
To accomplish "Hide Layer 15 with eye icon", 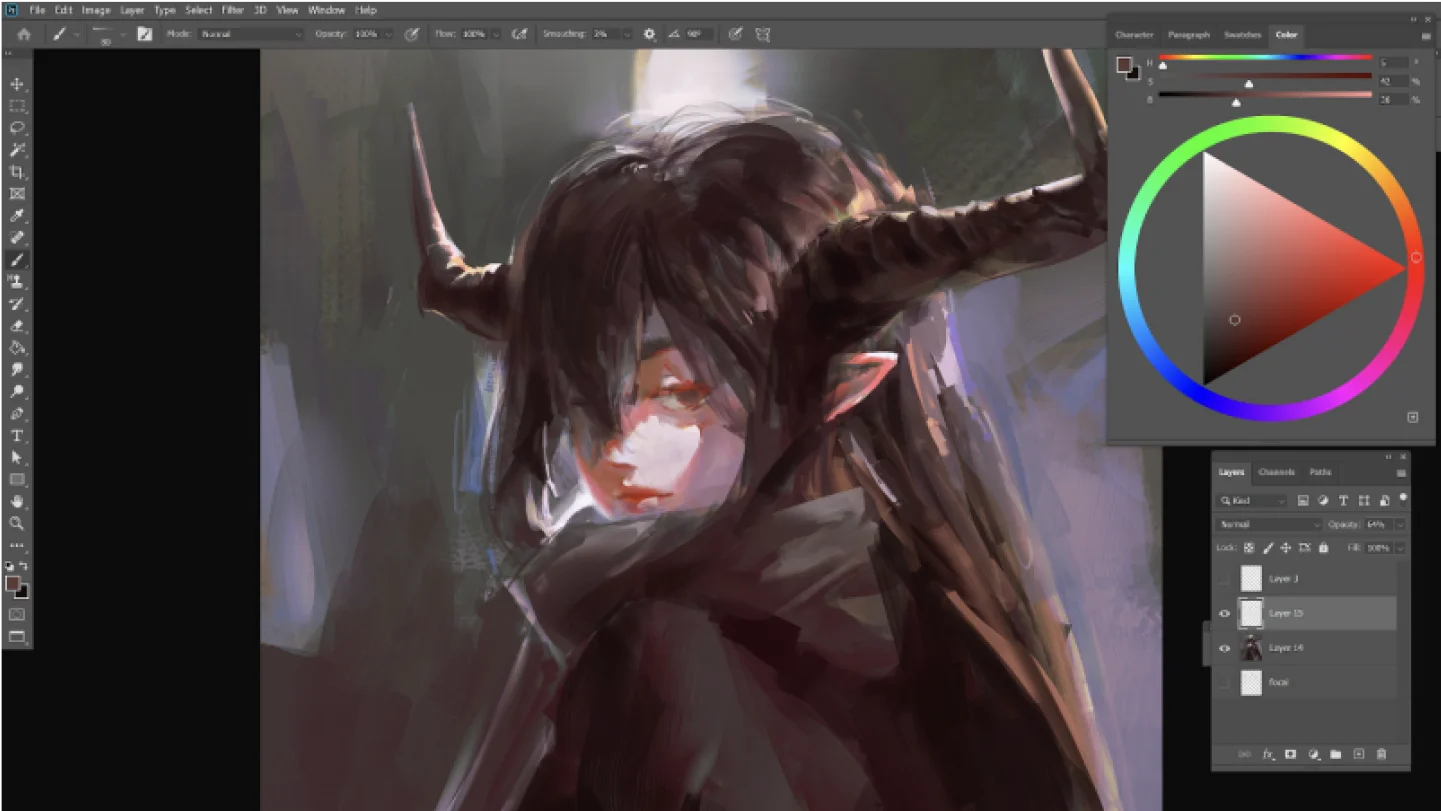I will click(x=1224, y=614).
